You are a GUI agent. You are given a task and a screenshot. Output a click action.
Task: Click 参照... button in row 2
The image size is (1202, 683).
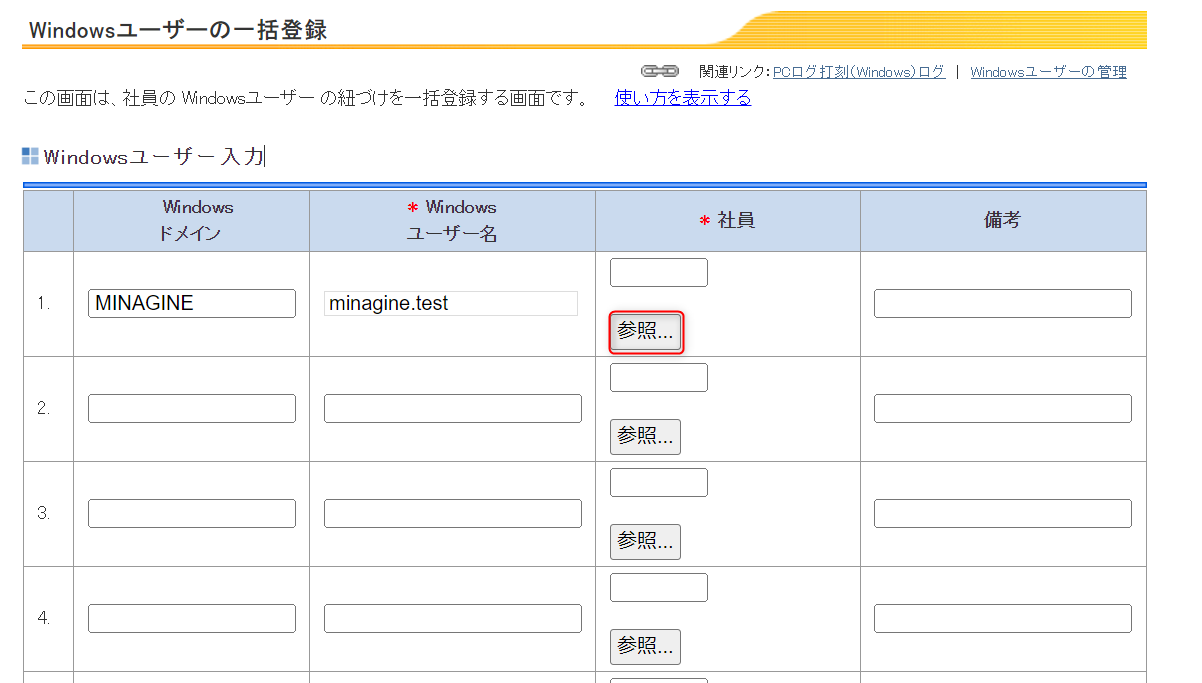pyautogui.click(x=645, y=437)
